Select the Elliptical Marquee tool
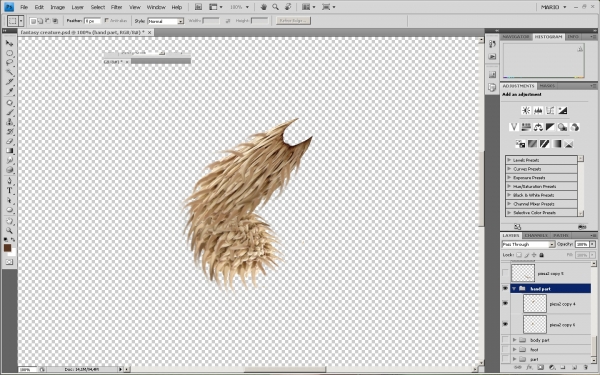Viewport: 600px width, 375px height. pyautogui.click(x=9, y=53)
